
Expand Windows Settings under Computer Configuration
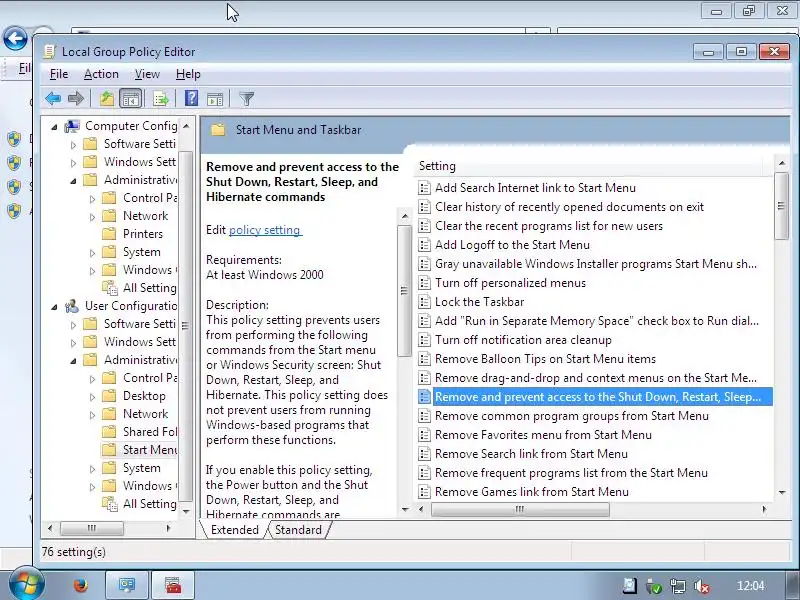(73, 163)
